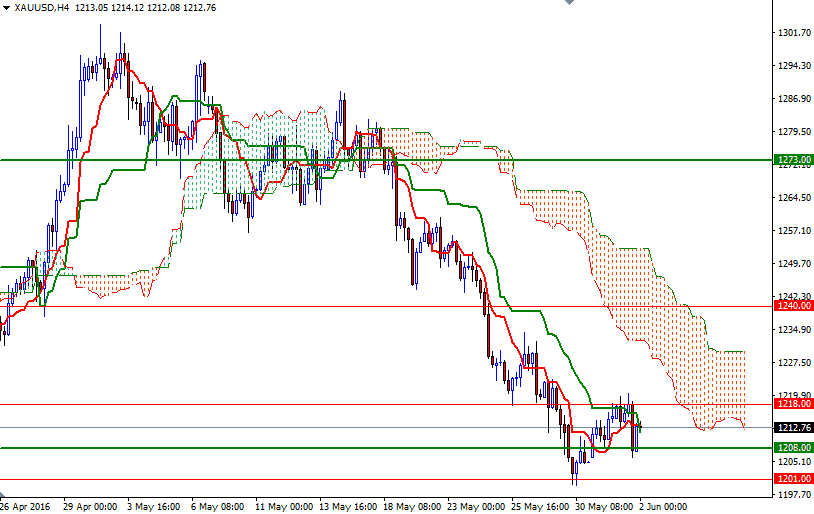Viewport: 814px width, 514px height.
Task: Click the 1257.10 value on price scale
Action: (x=792, y=231)
